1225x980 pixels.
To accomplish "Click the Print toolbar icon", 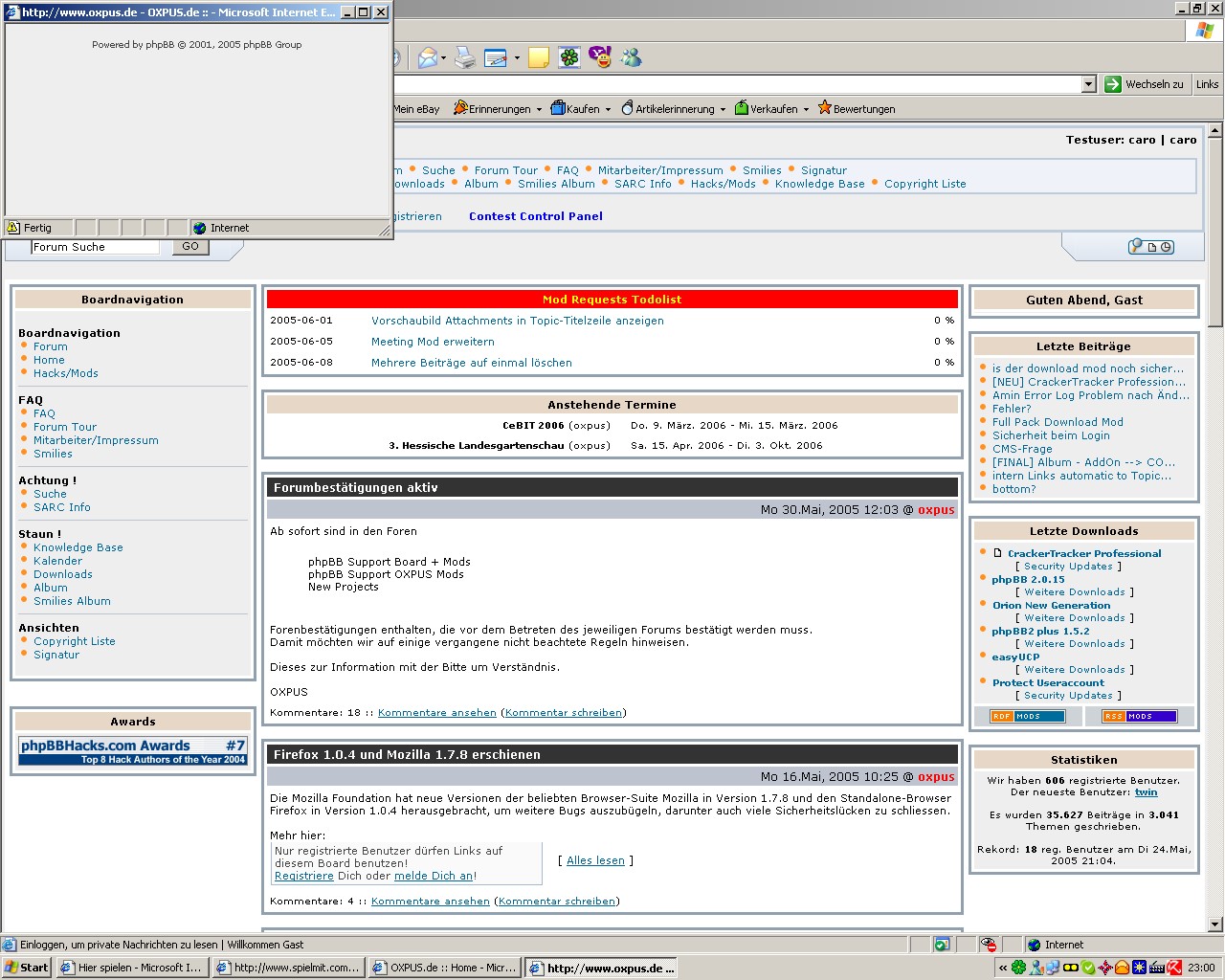I will [x=465, y=58].
